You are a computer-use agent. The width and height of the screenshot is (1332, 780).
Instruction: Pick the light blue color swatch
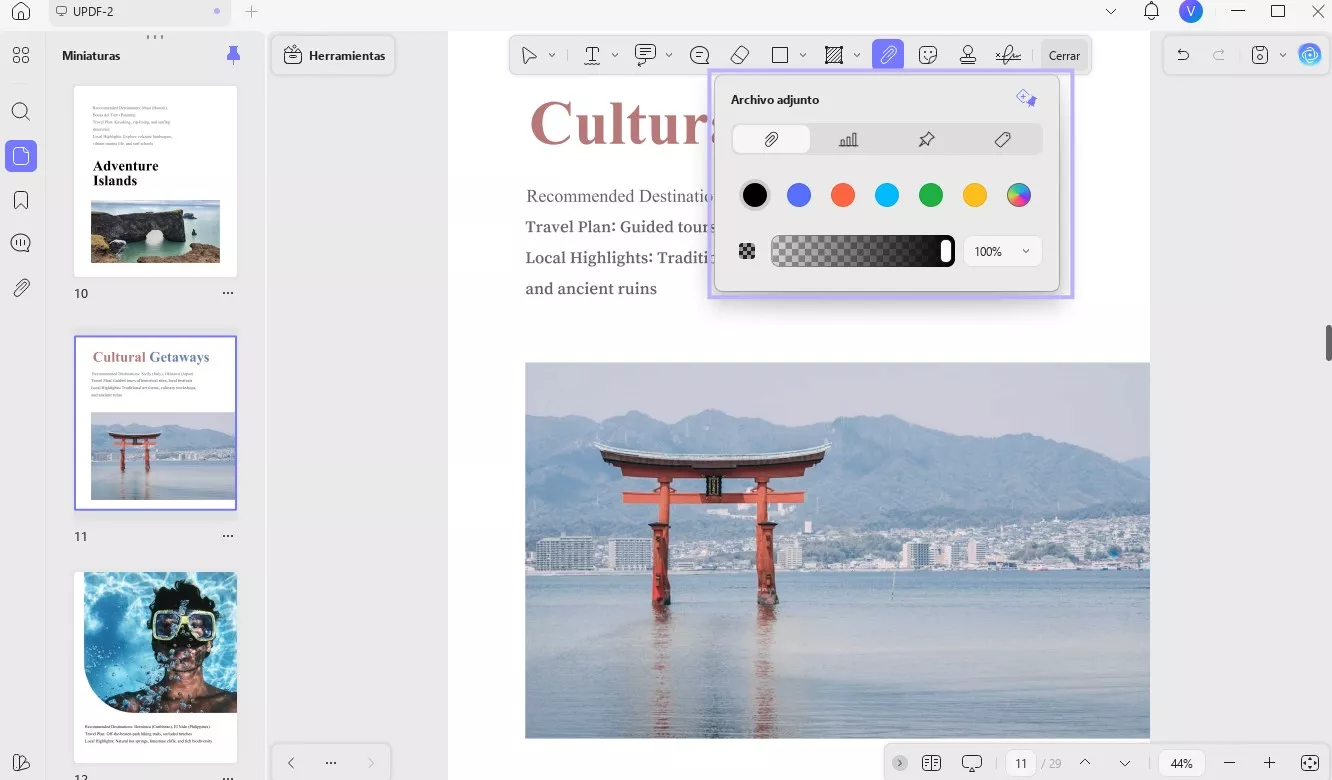pos(887,195)
